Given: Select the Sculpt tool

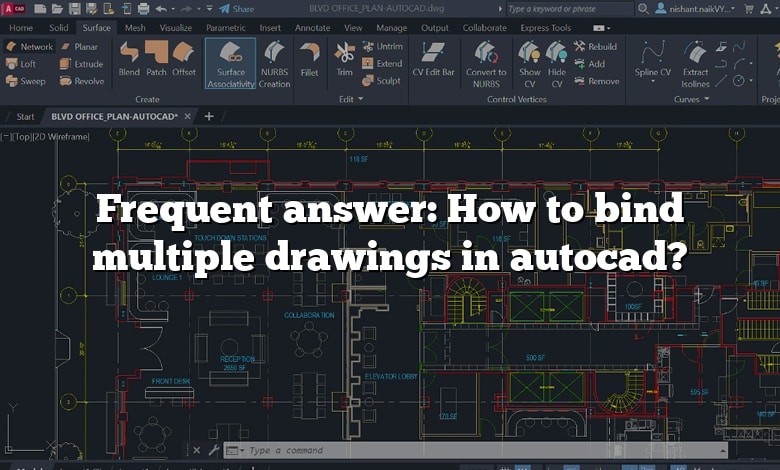Looking at the screenshot, I should tap(381, 81).
